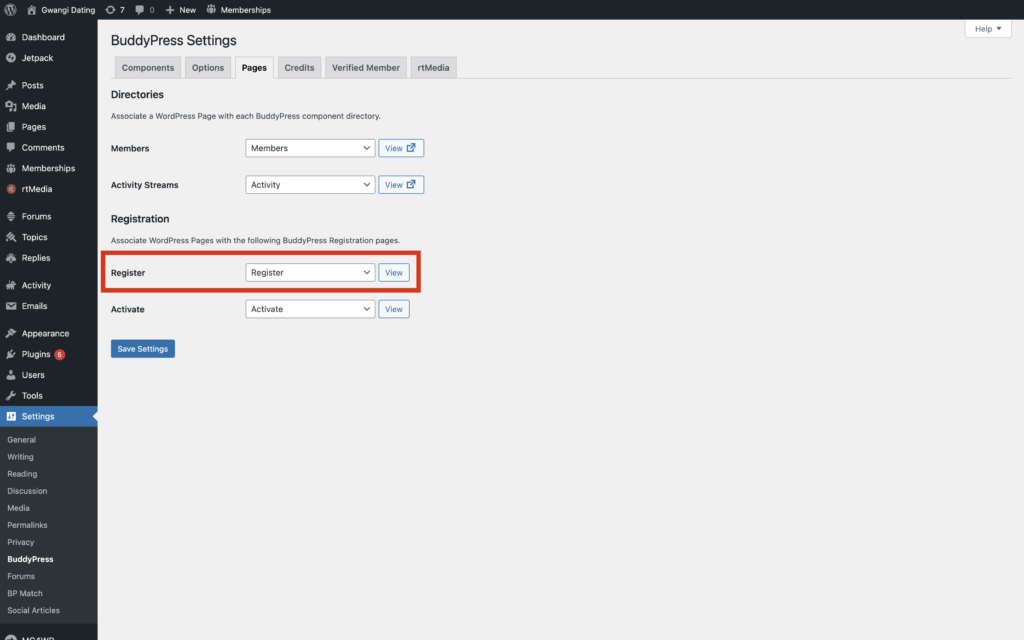Image resolution: width=1024 pixels, height=640 pixels.
Task: Click the rtMedia red icon in sidebar
Action: (11, 189)
